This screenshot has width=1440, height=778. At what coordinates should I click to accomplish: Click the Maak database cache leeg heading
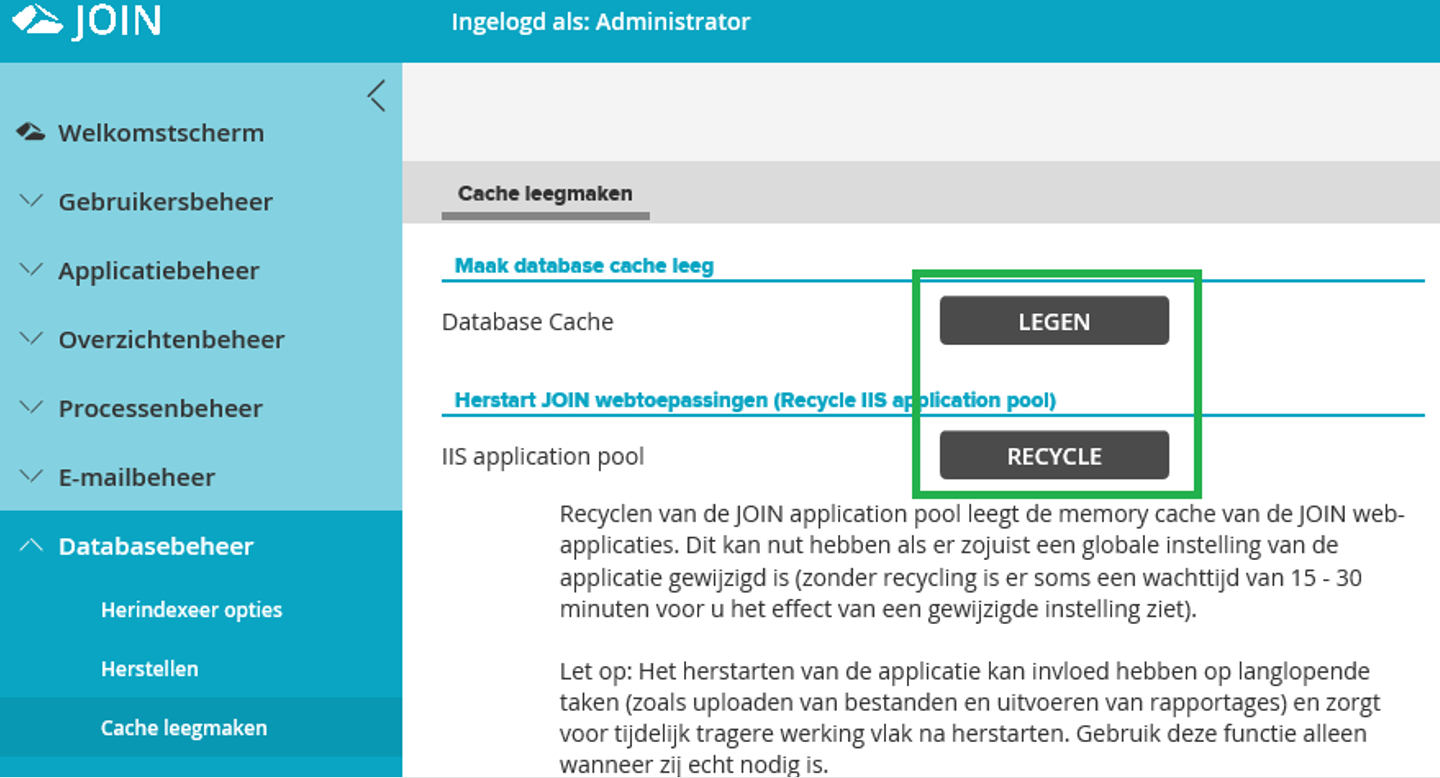tap(583, 265)
